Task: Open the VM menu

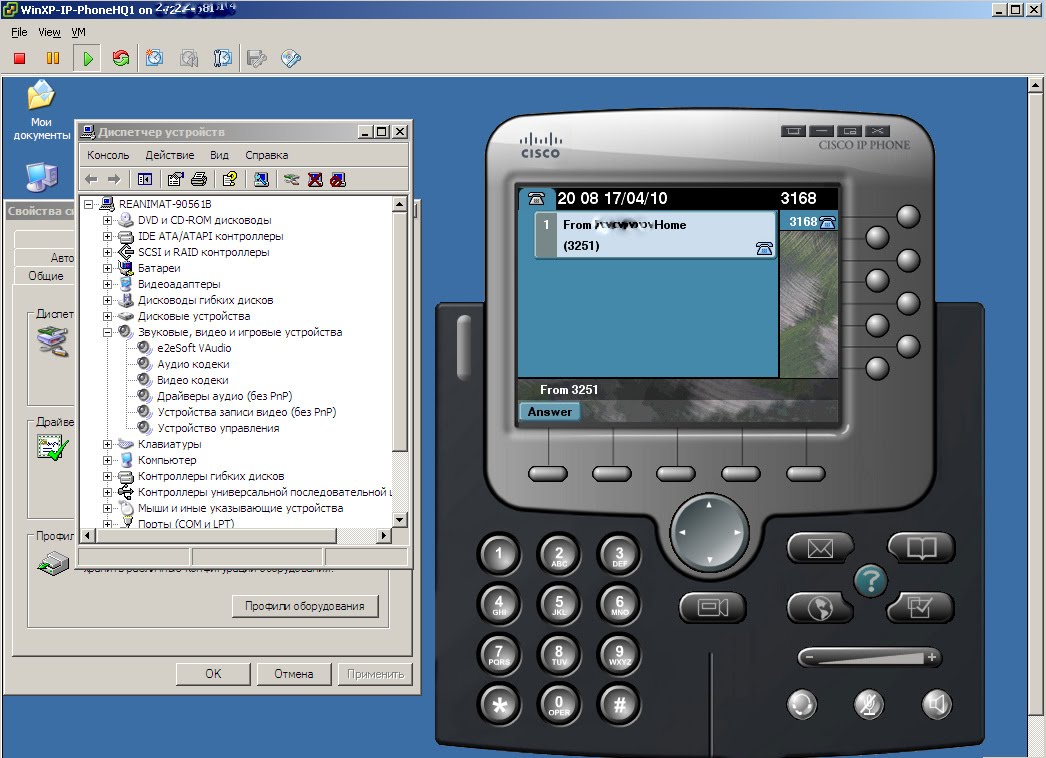Action: click(78, 32)
